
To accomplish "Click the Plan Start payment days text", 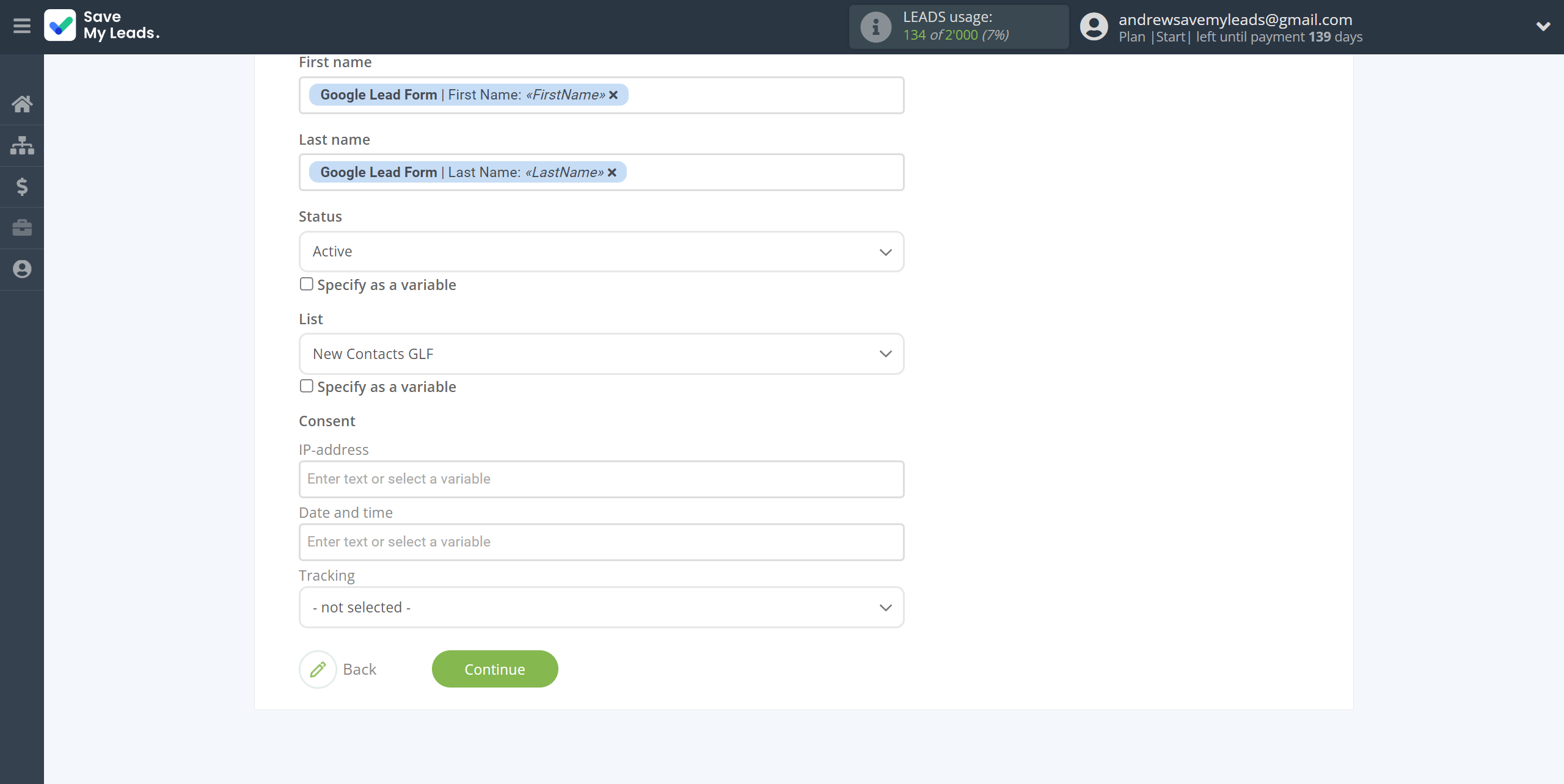I will tap(1240, 37).
